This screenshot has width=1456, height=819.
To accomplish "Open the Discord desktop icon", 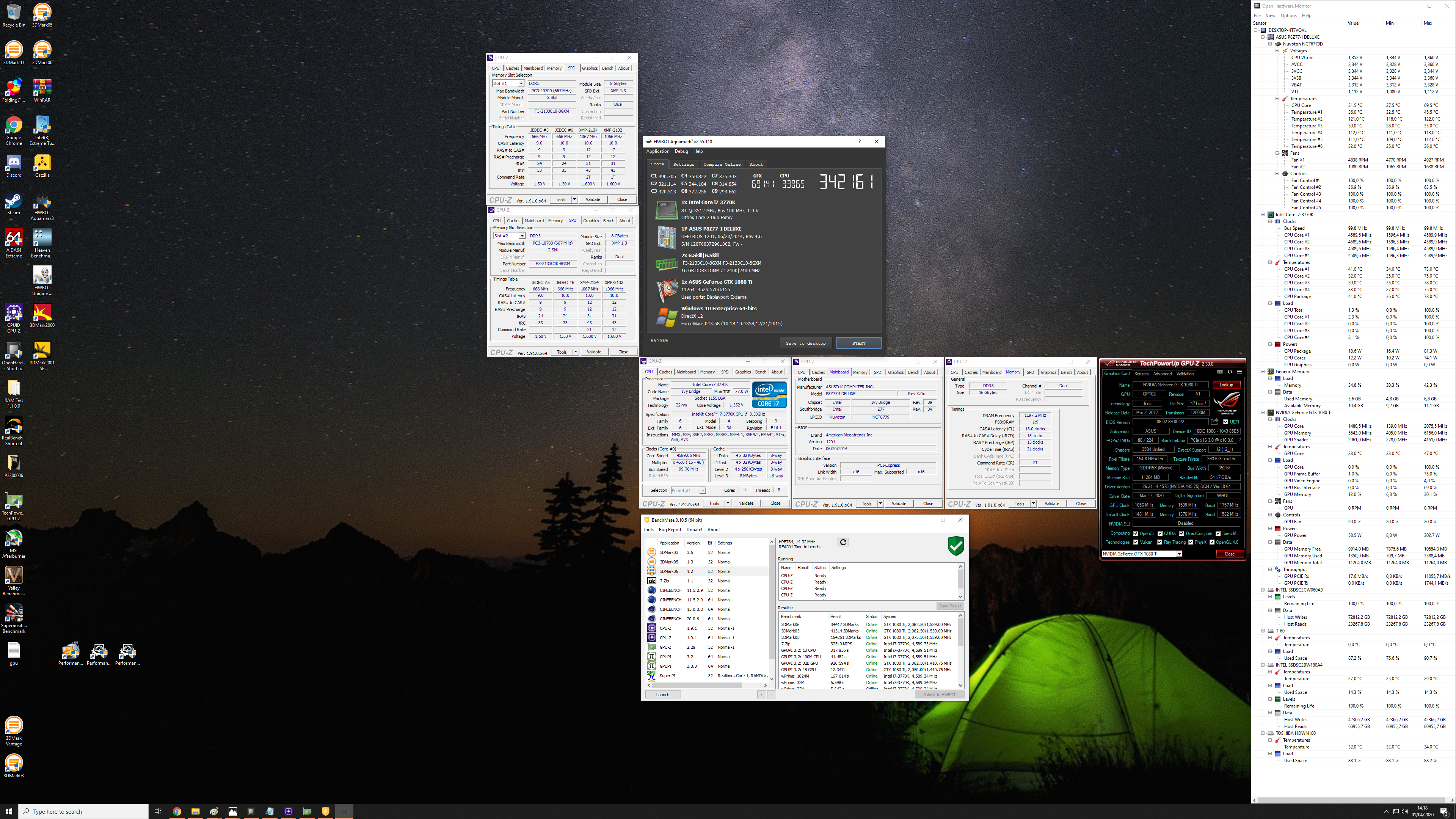I will pos(14,165).
